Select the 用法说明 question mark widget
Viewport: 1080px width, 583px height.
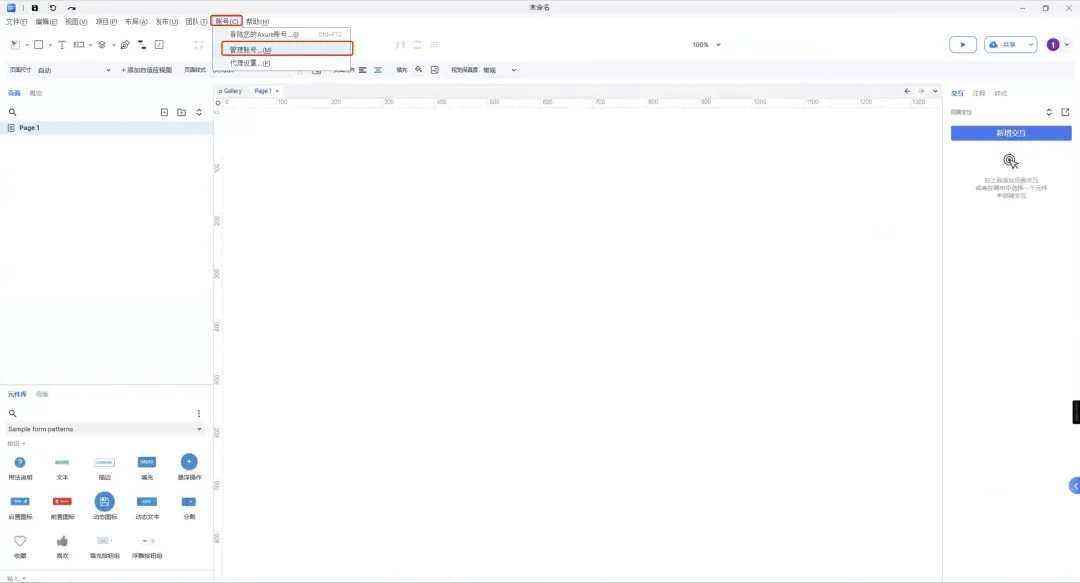20,462
